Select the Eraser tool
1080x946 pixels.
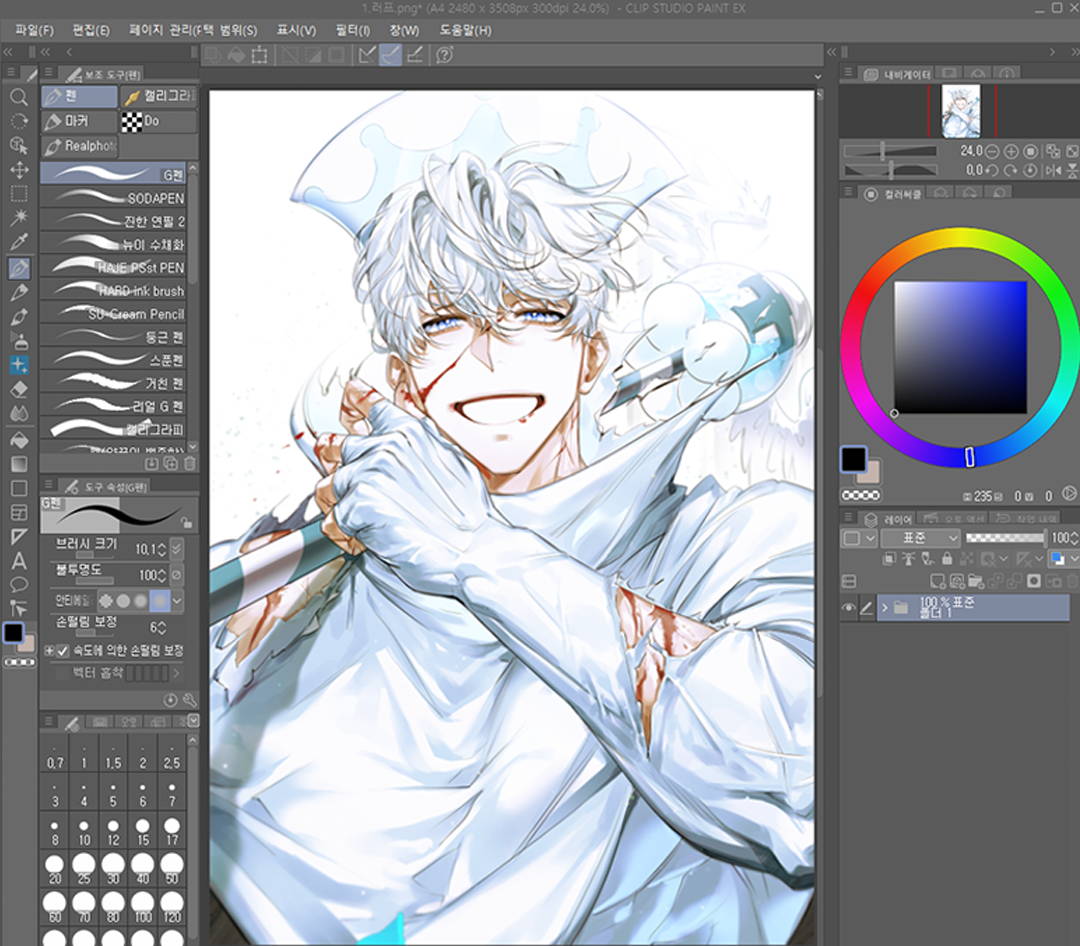19,389
